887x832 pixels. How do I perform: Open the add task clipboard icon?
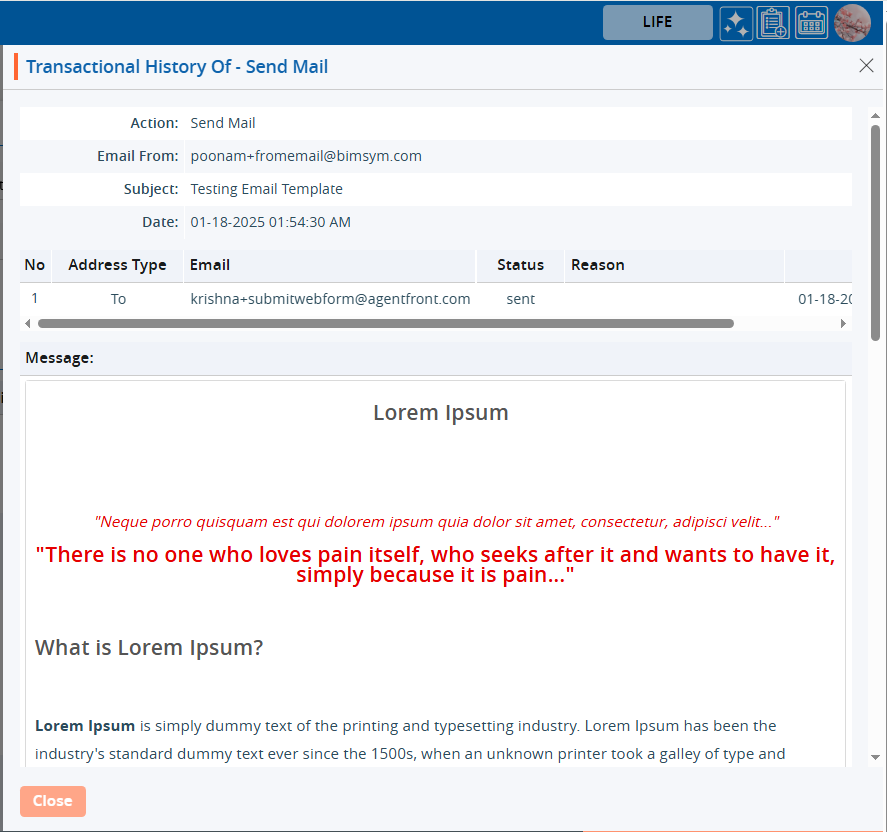click(x=773, y=22)
